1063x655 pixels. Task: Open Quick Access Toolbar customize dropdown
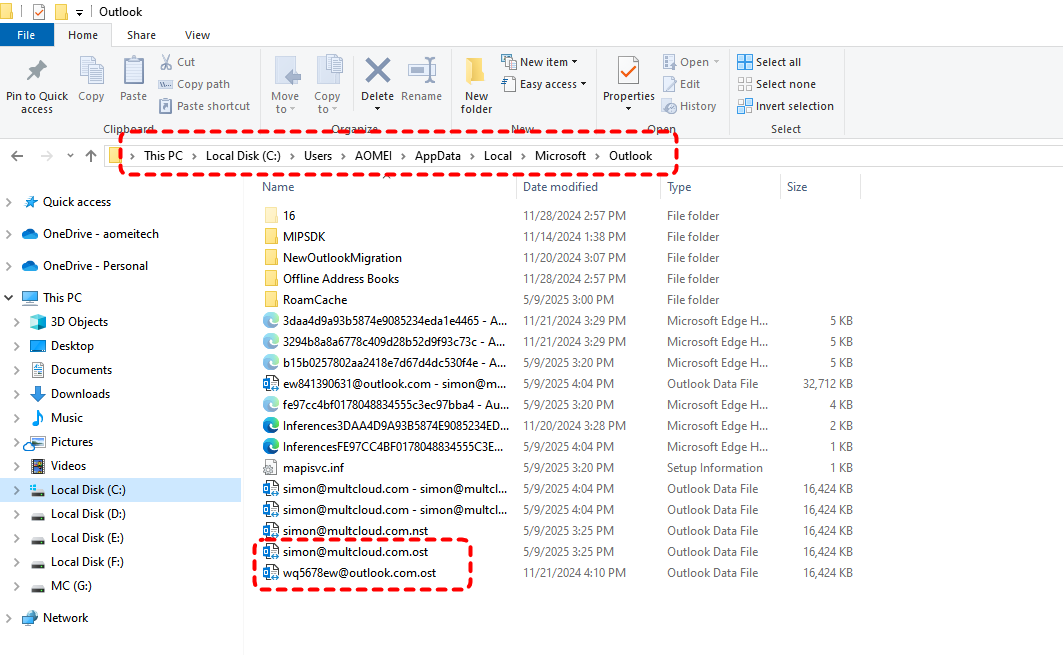79,12
